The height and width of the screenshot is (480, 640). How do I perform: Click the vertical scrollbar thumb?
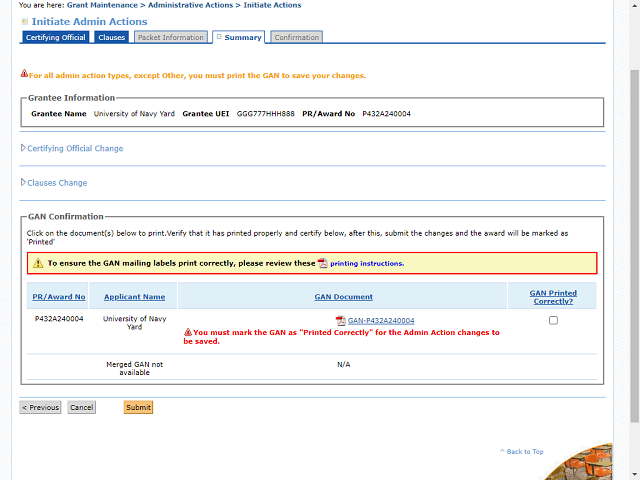coord(635,245)
